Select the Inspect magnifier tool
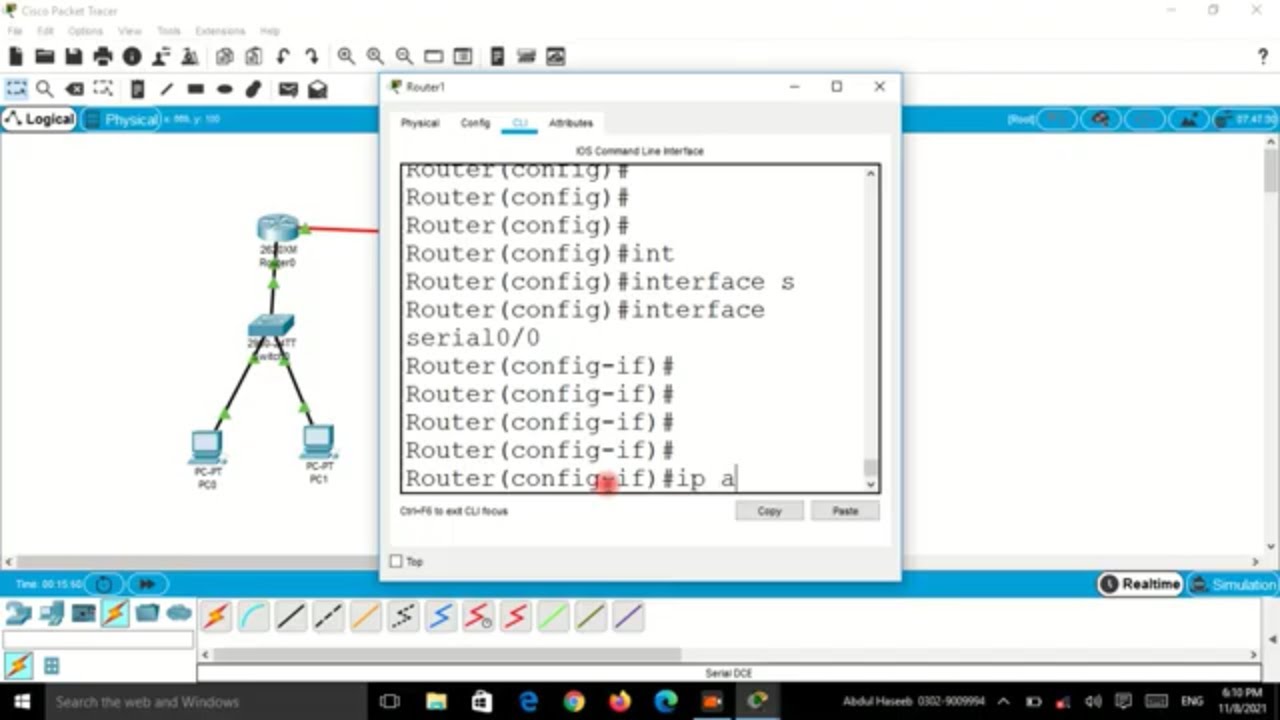This screenshot has height=720, width=1280. click(45, 89)
